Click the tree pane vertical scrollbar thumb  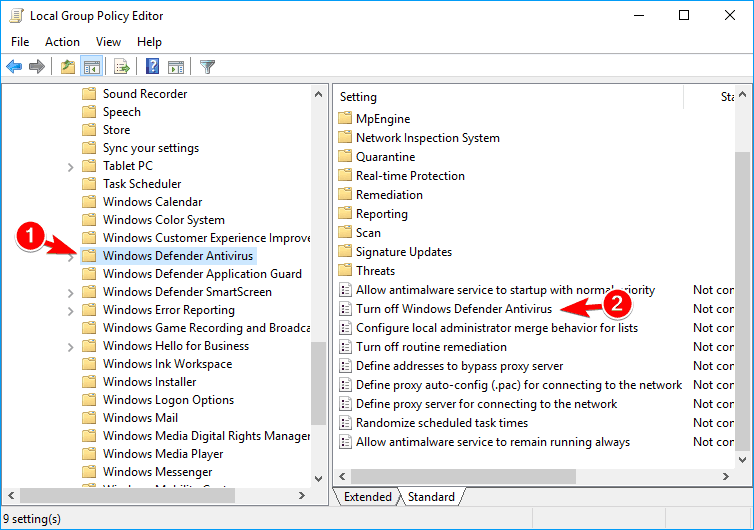[x=318, y=383]
